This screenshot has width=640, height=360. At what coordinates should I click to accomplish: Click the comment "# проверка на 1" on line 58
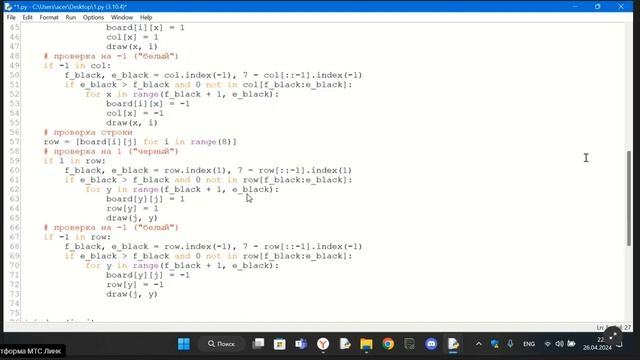pyautogui.click(x=111, y=151)
